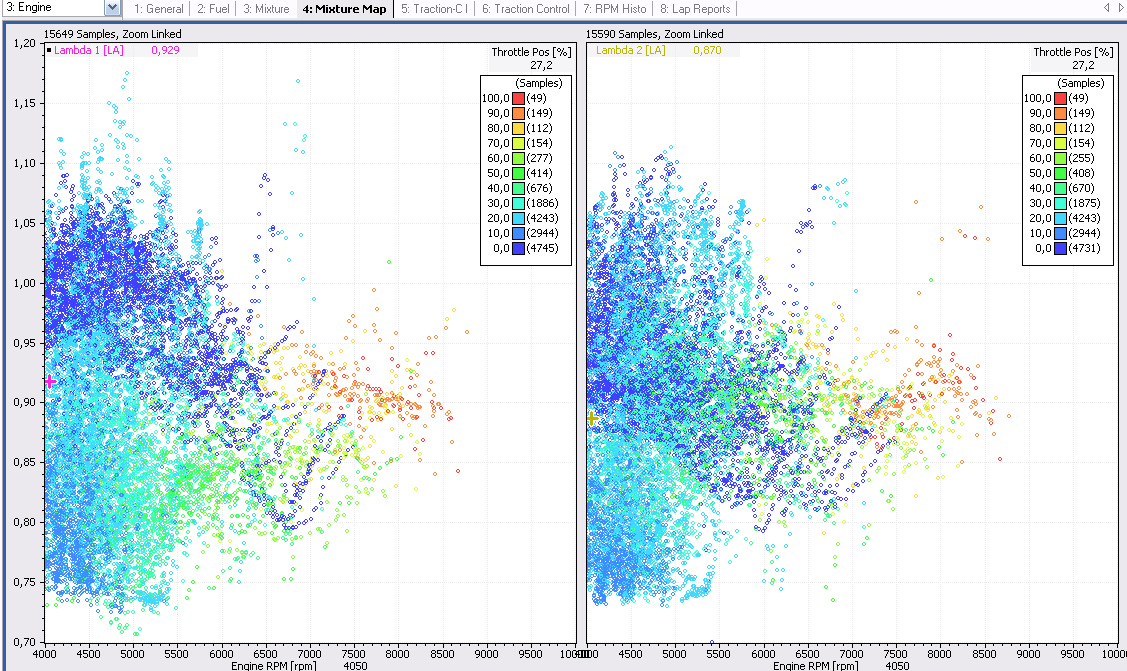Click the yellow cursor marker on Lambda 2 plot
1127x671 pixels.
point(591,418)
